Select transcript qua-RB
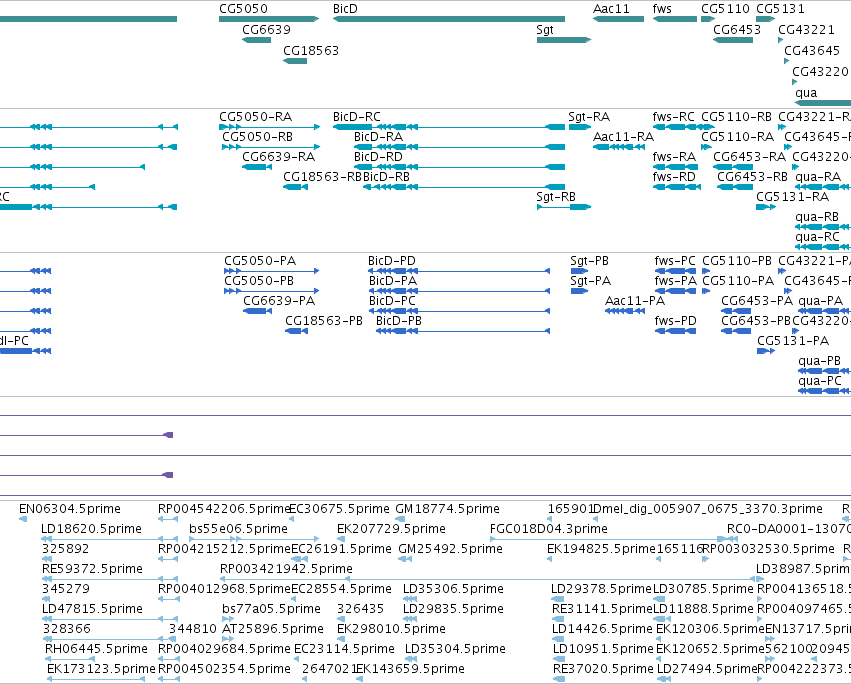Image resolution: width=851 pixels, height=684 pixels. [x=823, y=227]
